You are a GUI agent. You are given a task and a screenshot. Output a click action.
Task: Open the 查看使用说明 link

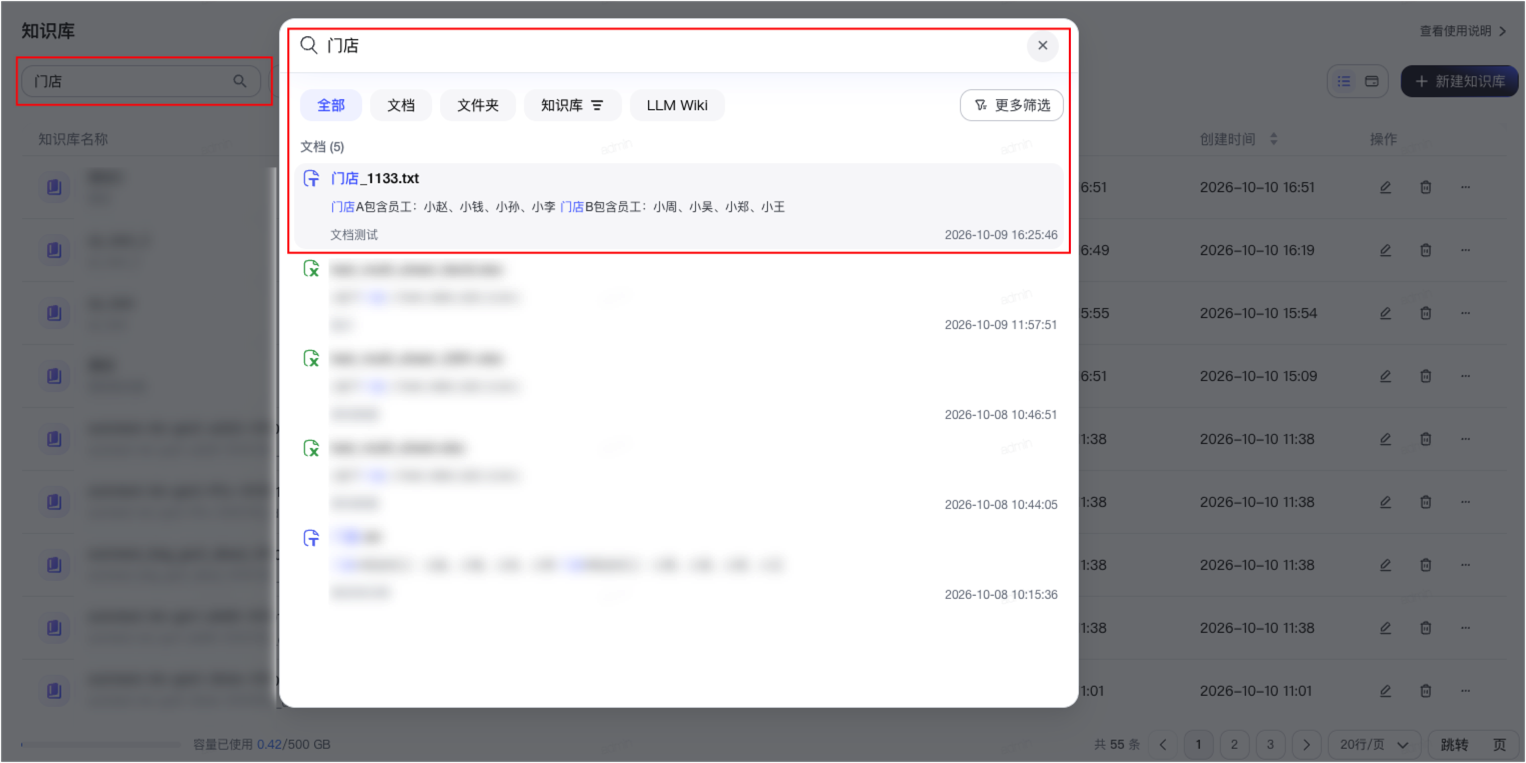1463,31
